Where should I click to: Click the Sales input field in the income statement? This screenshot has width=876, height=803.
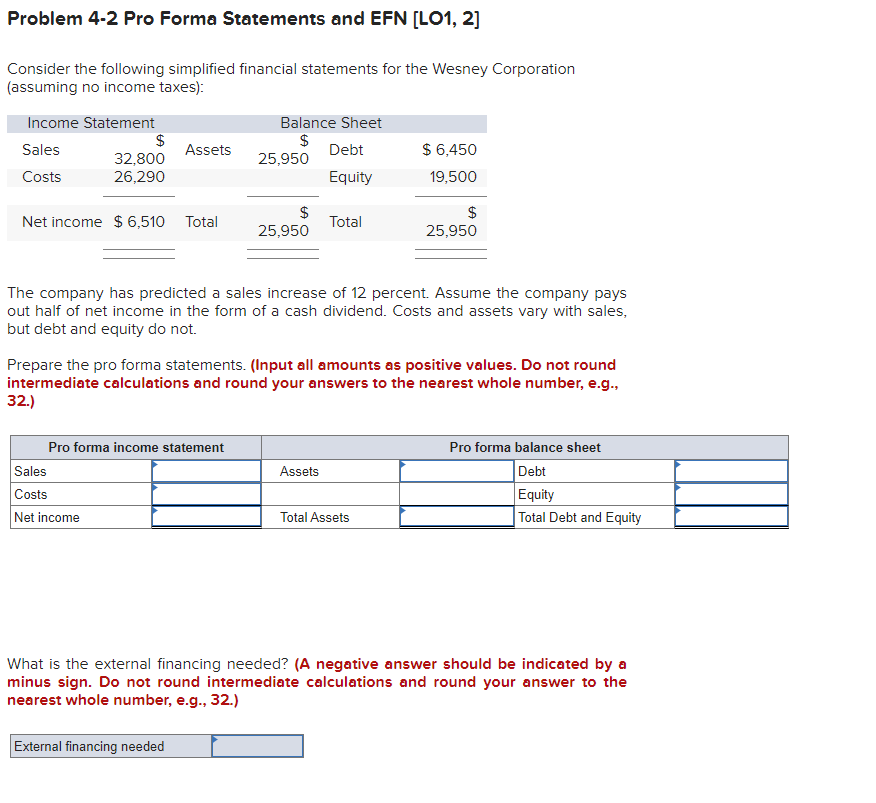[x=205, y=471]
